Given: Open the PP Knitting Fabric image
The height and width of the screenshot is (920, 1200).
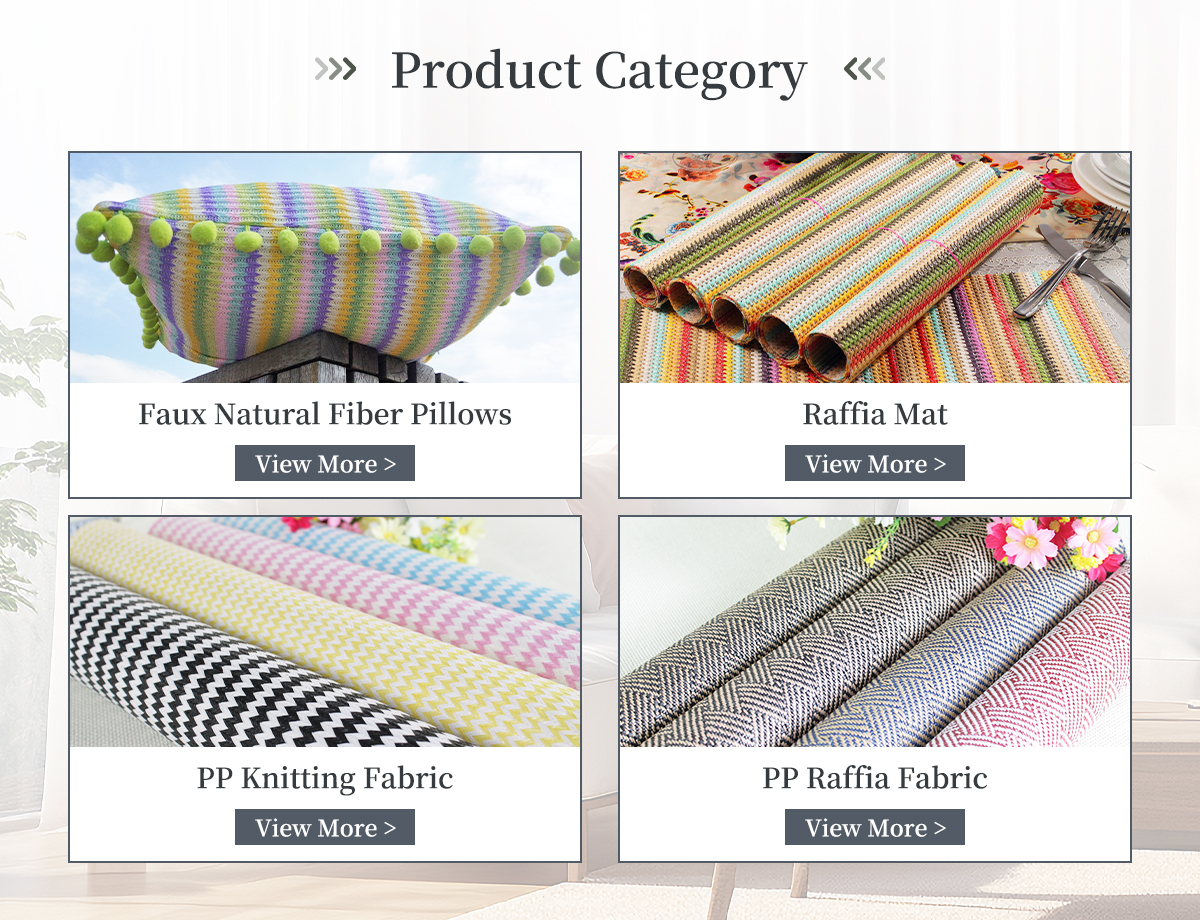Looking at the screenshot, I should [x=325, y=632].
